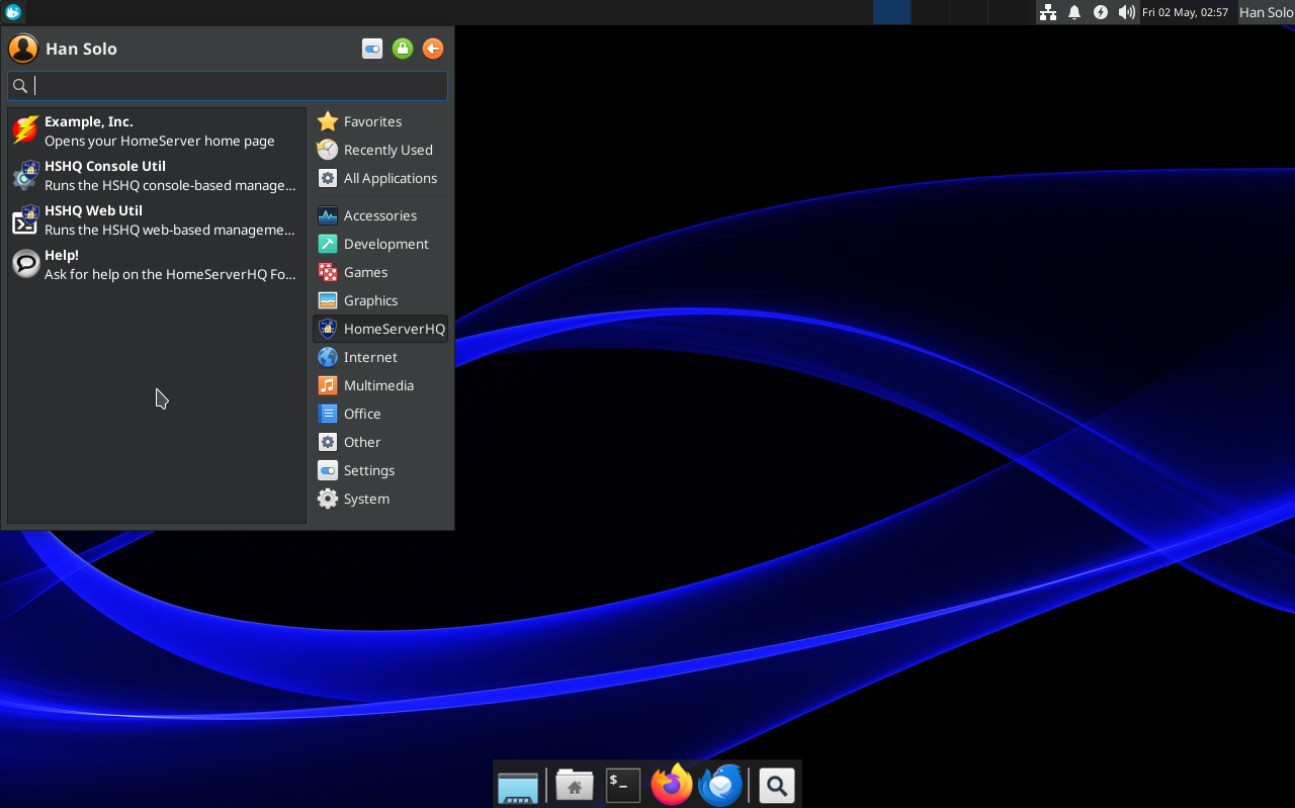The height and width of the screenshot is (808, 1295).
Task: Click the volume speaker icon in panel
Action: 1126,12
